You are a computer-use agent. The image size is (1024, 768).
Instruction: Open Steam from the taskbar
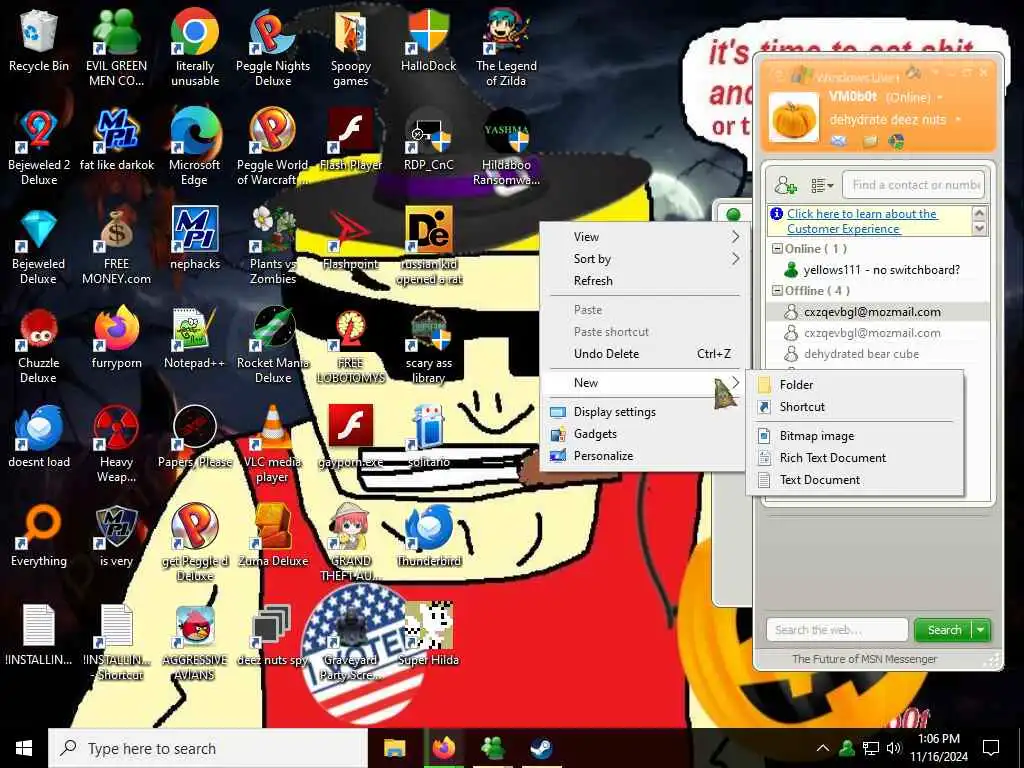coord(541,748)
